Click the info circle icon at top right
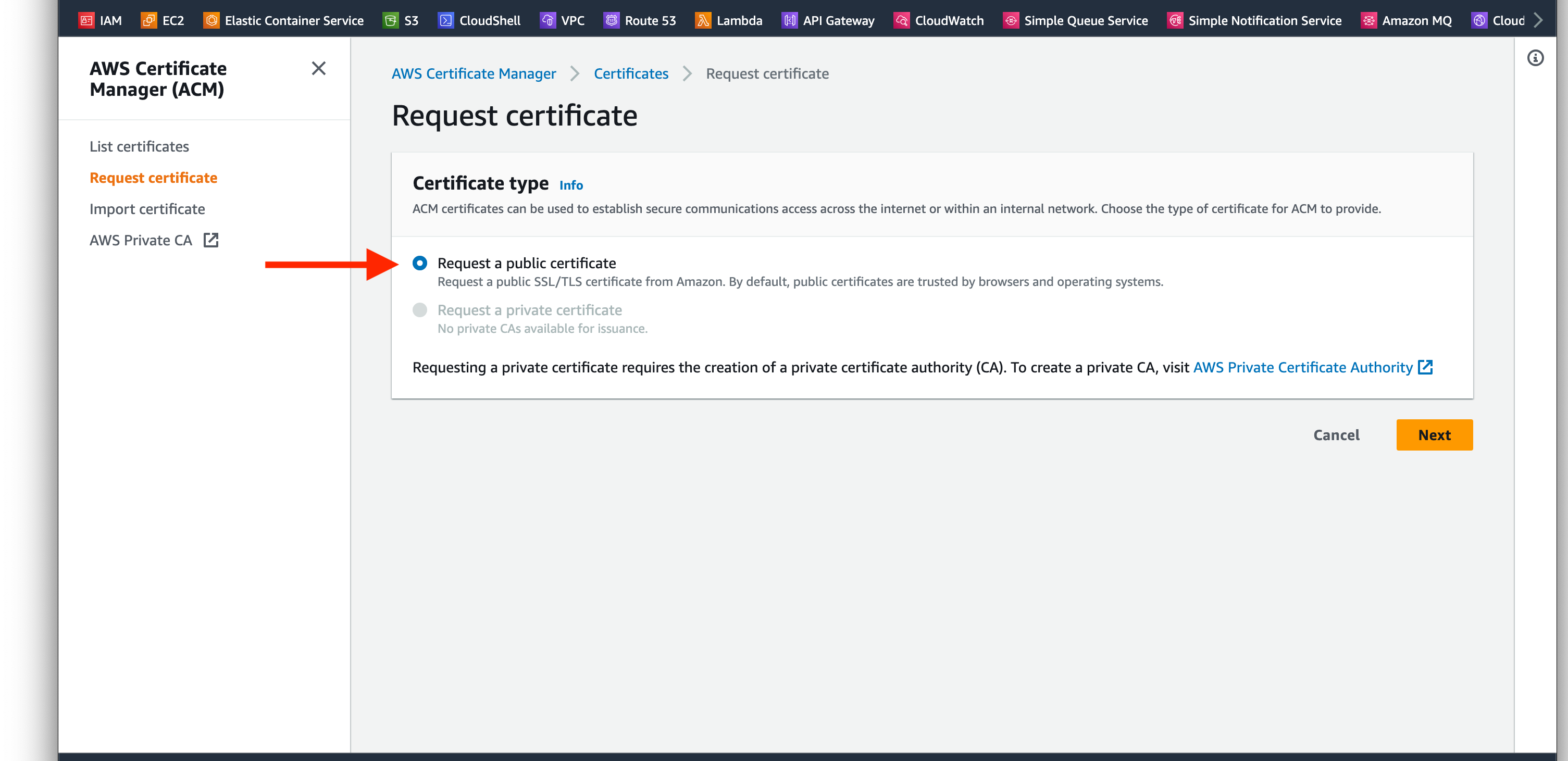The height and width of the screenshot is (761, 1568). (1535, 58)
